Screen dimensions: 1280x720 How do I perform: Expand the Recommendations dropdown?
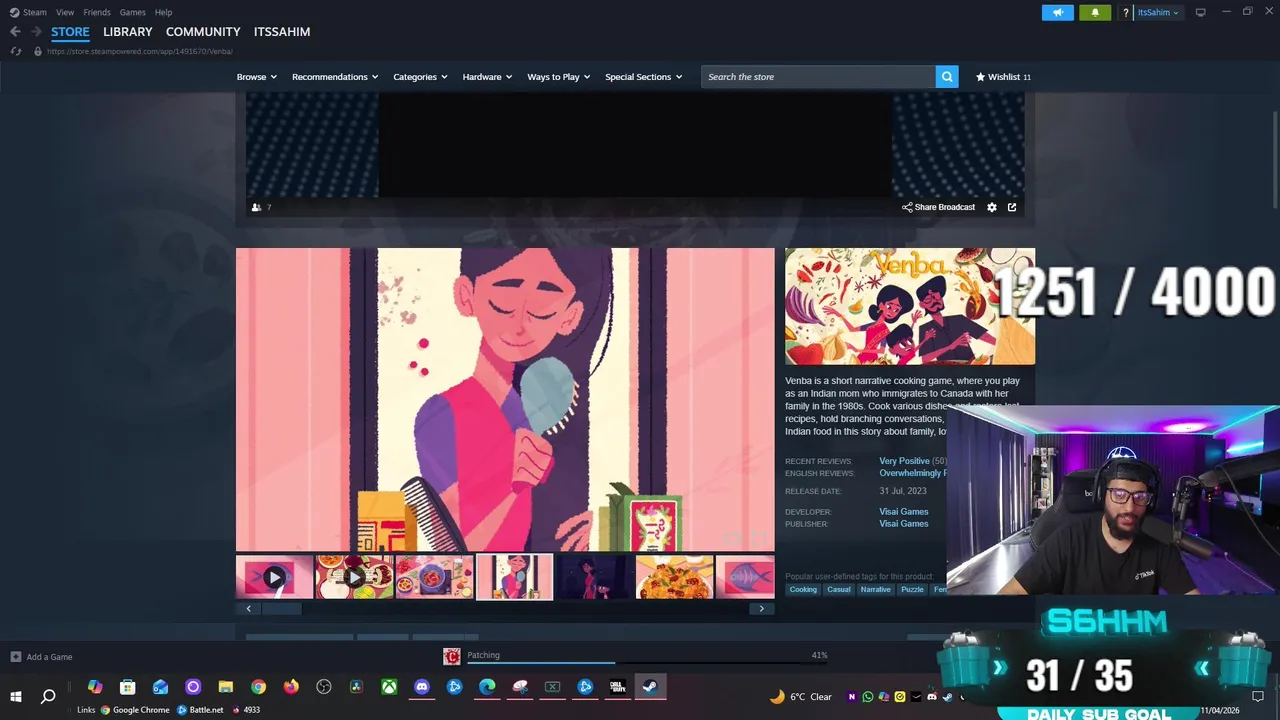(x=335, y=77)
